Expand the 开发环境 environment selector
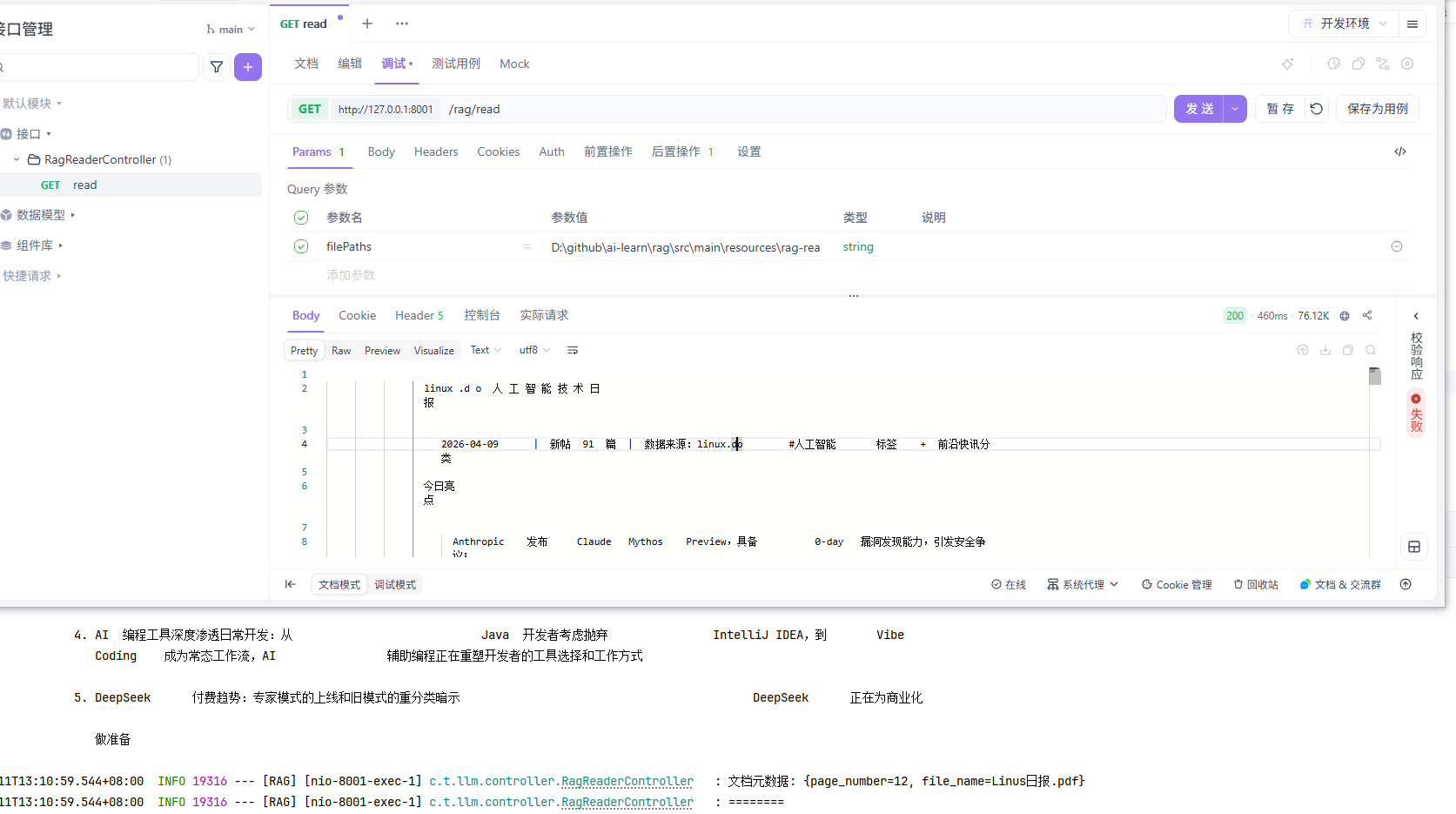Screen dimensions: 1456x814 click(x=1343, y=24)
